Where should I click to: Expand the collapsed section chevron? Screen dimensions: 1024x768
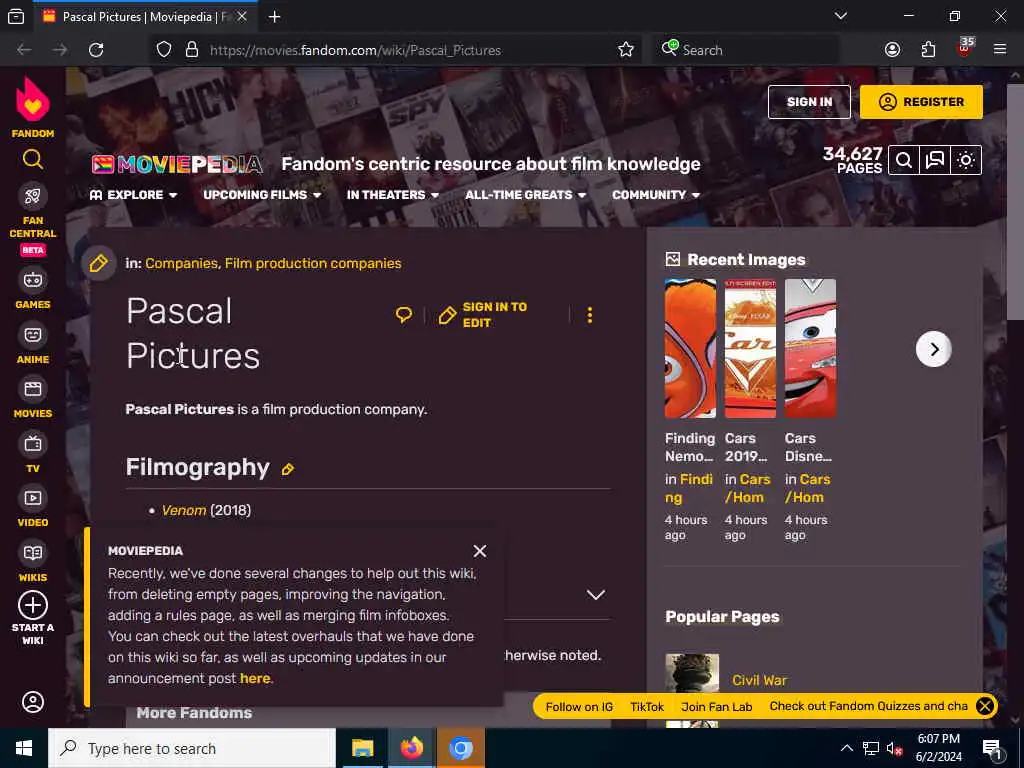tap(596, 595)
